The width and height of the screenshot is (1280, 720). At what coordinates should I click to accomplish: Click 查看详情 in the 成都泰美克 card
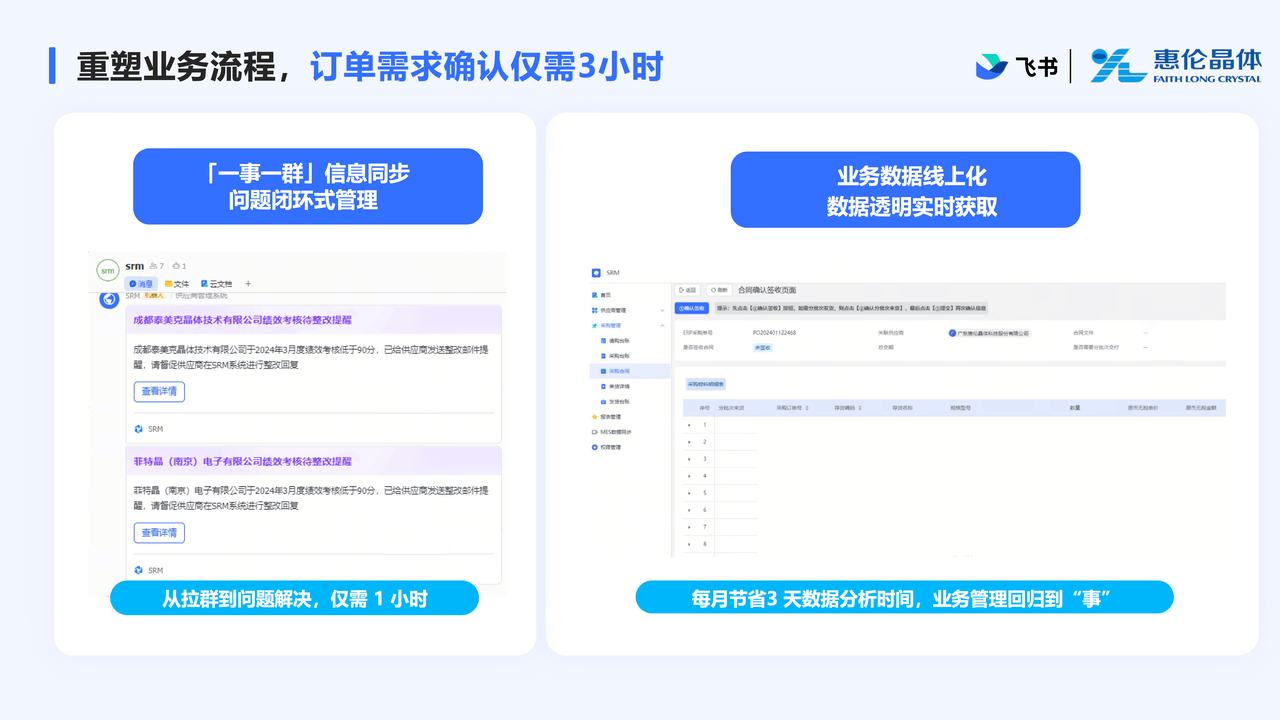click(159, 392)
